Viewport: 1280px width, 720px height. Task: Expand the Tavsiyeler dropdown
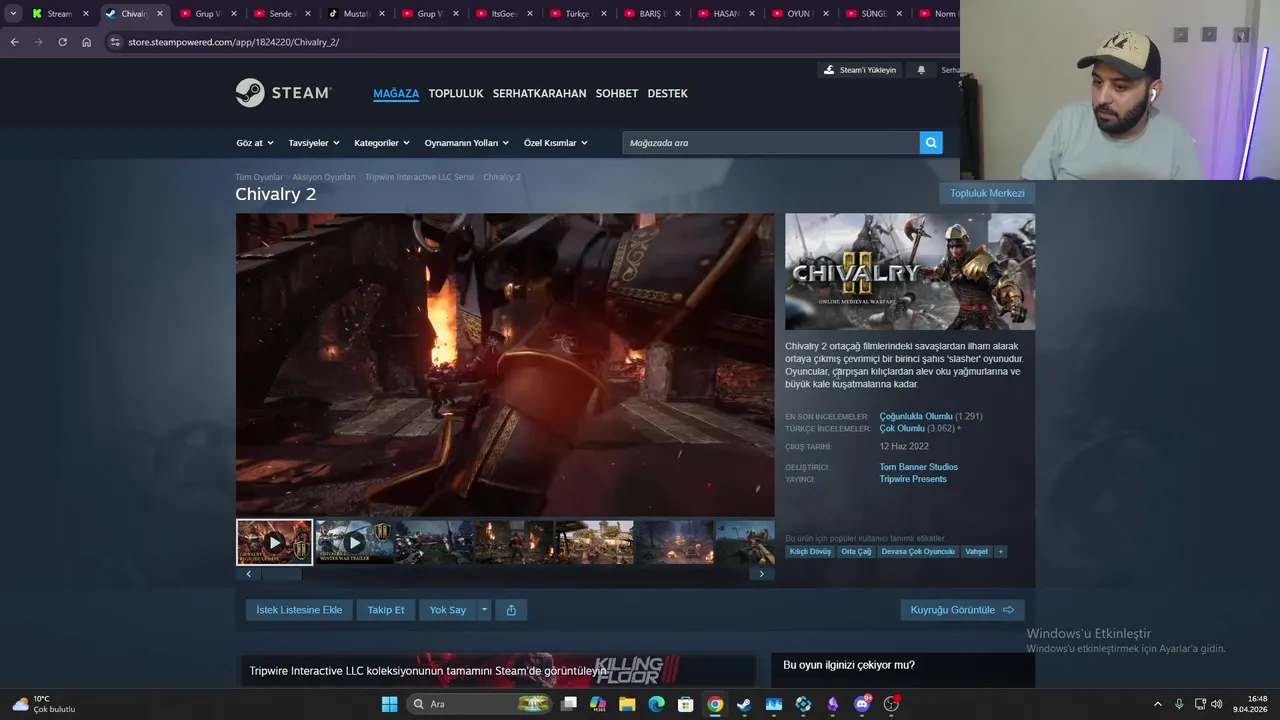pyautogui.click(x=314, y=143)
